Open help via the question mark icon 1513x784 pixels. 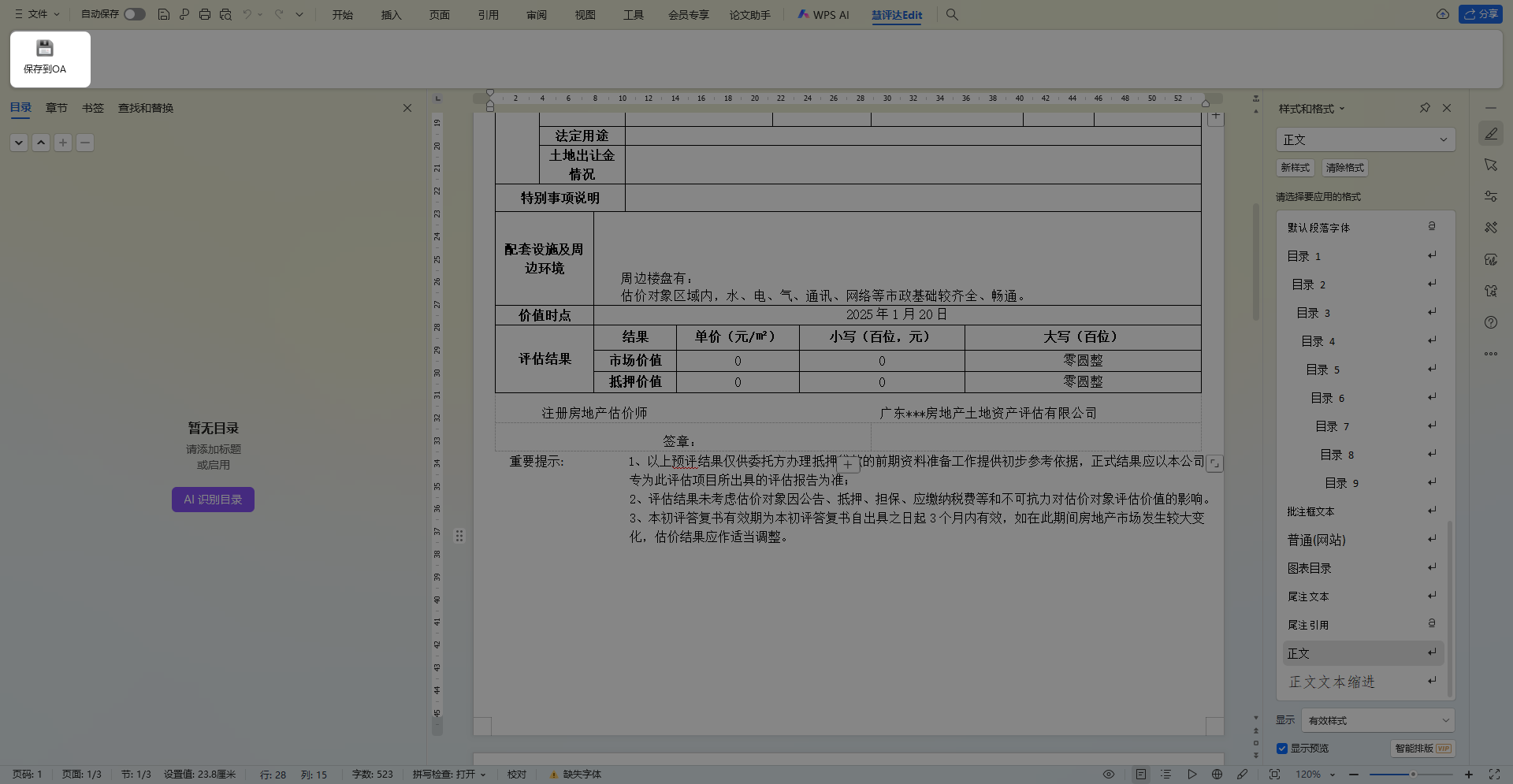(x=1490, y=322)
